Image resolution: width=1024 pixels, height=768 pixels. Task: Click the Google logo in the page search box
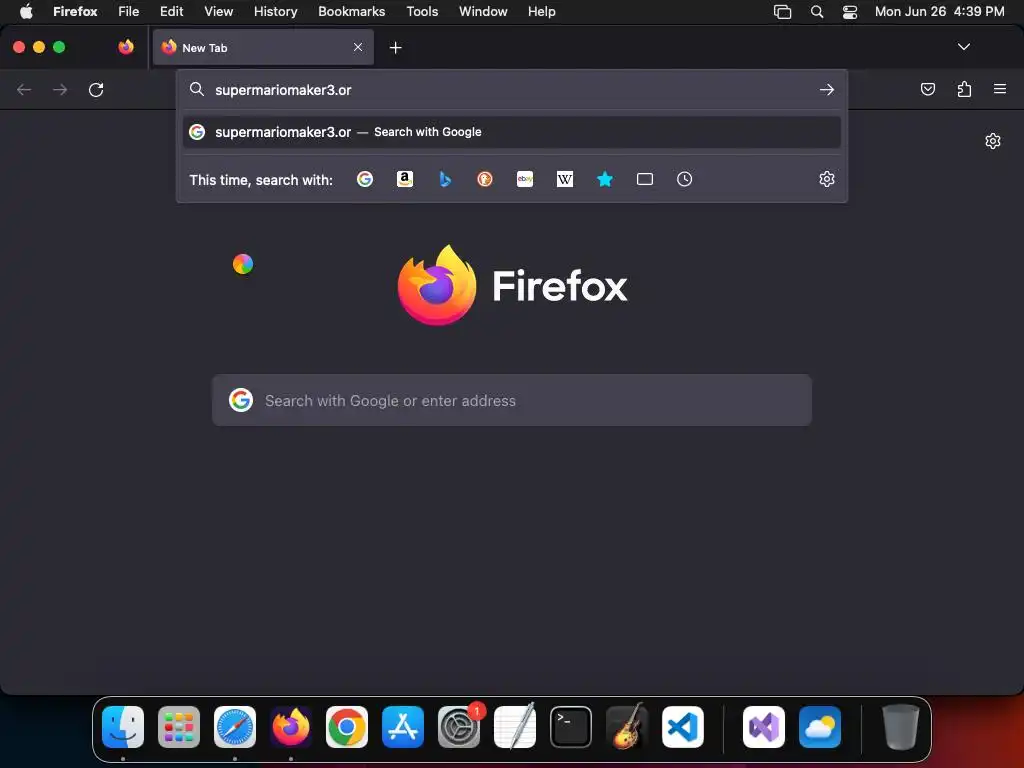tap(240, 400)
